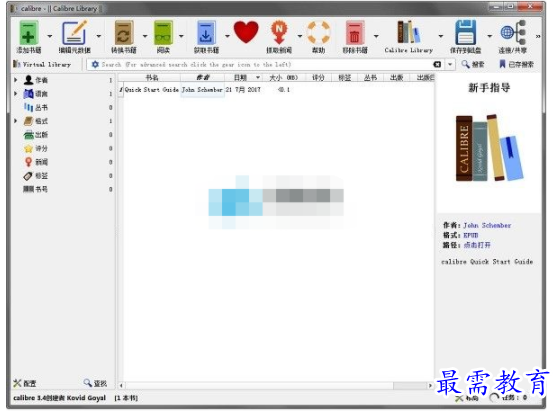Click the horizontal scrollbar left arrow
The image size is (558, 414).
[121, 386]
